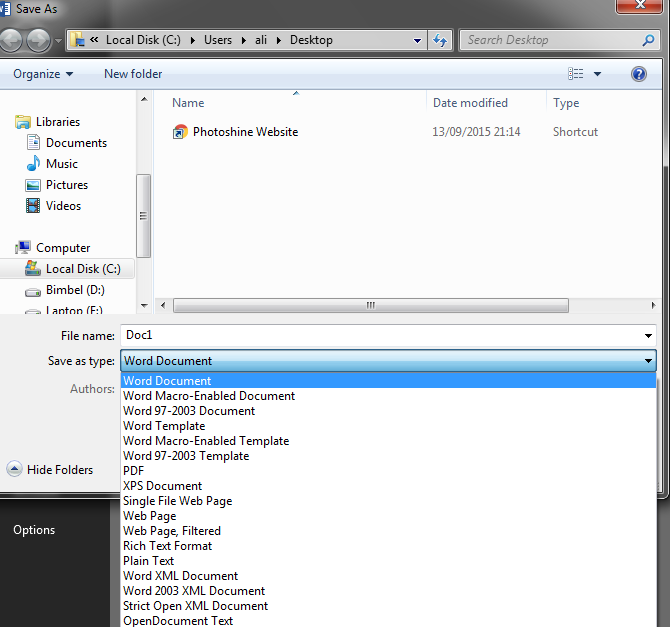Screen dimensions: 670x627
Task: Click the magnifier search icon
Action: [x=648, y=40]
